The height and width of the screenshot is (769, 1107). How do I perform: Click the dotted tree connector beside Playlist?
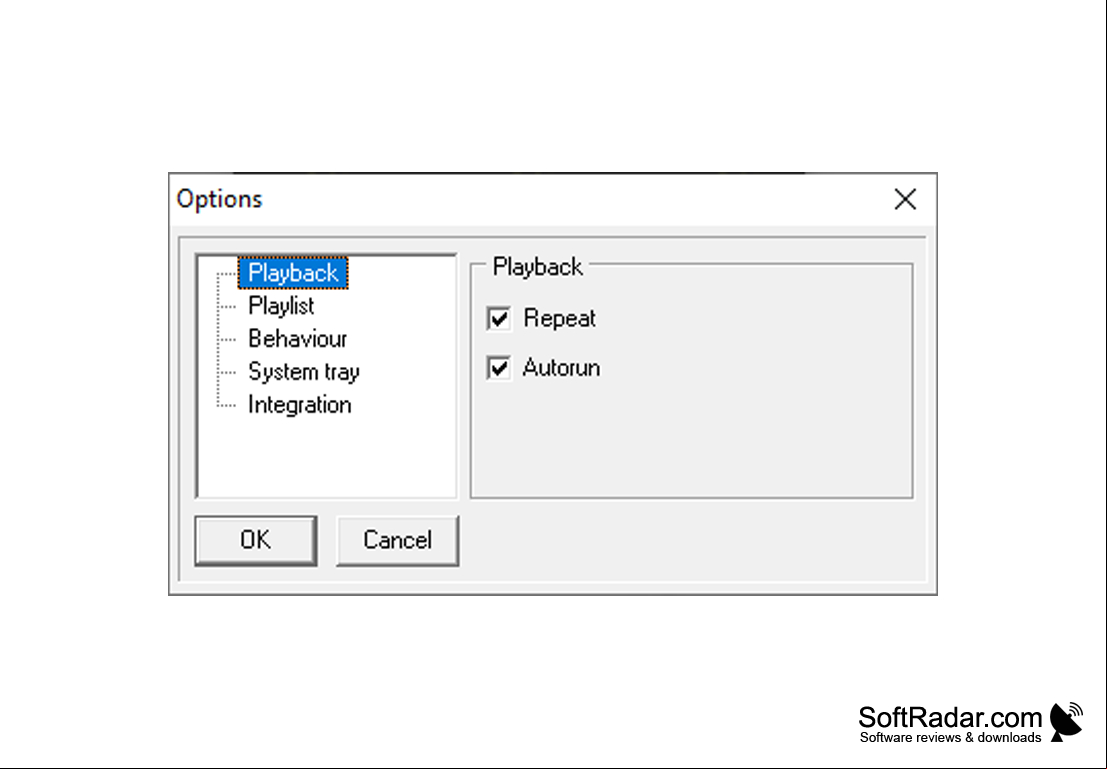227,306
